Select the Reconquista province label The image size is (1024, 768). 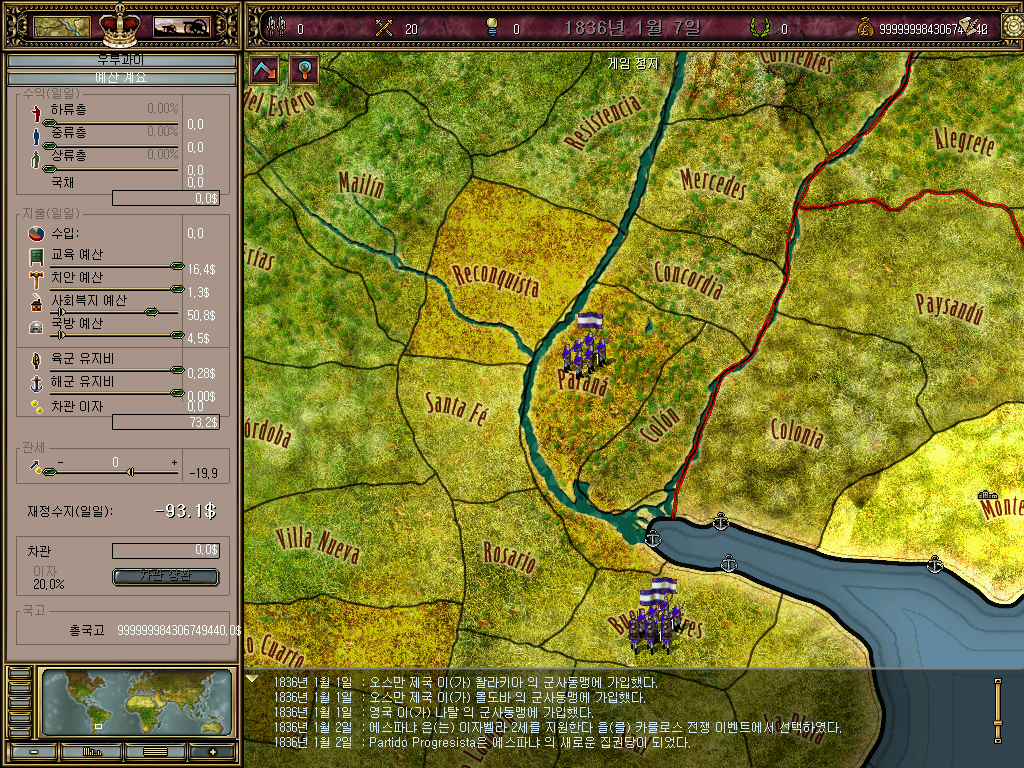(496, 281)
